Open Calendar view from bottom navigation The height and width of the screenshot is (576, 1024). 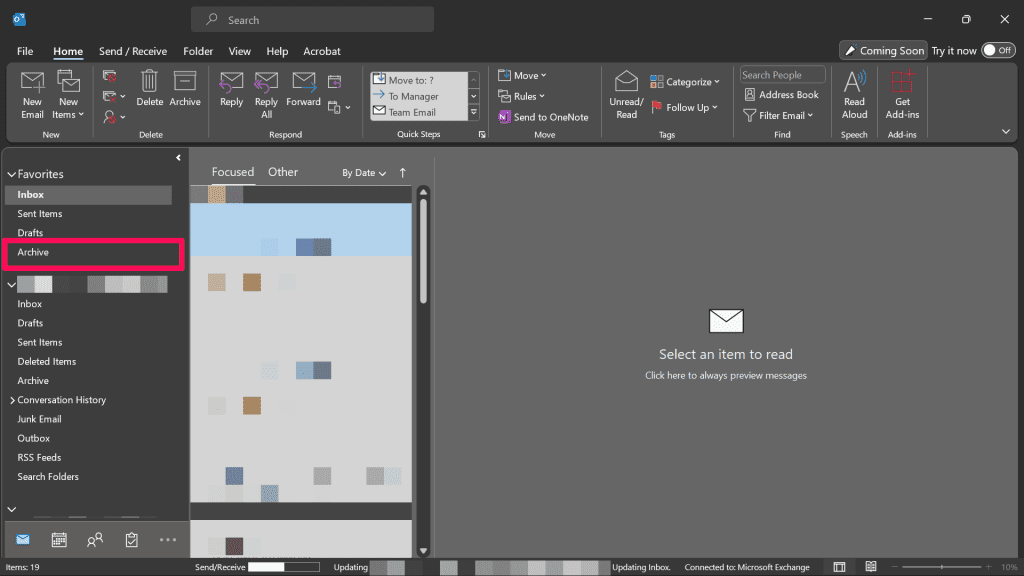[x=59, y=540]
